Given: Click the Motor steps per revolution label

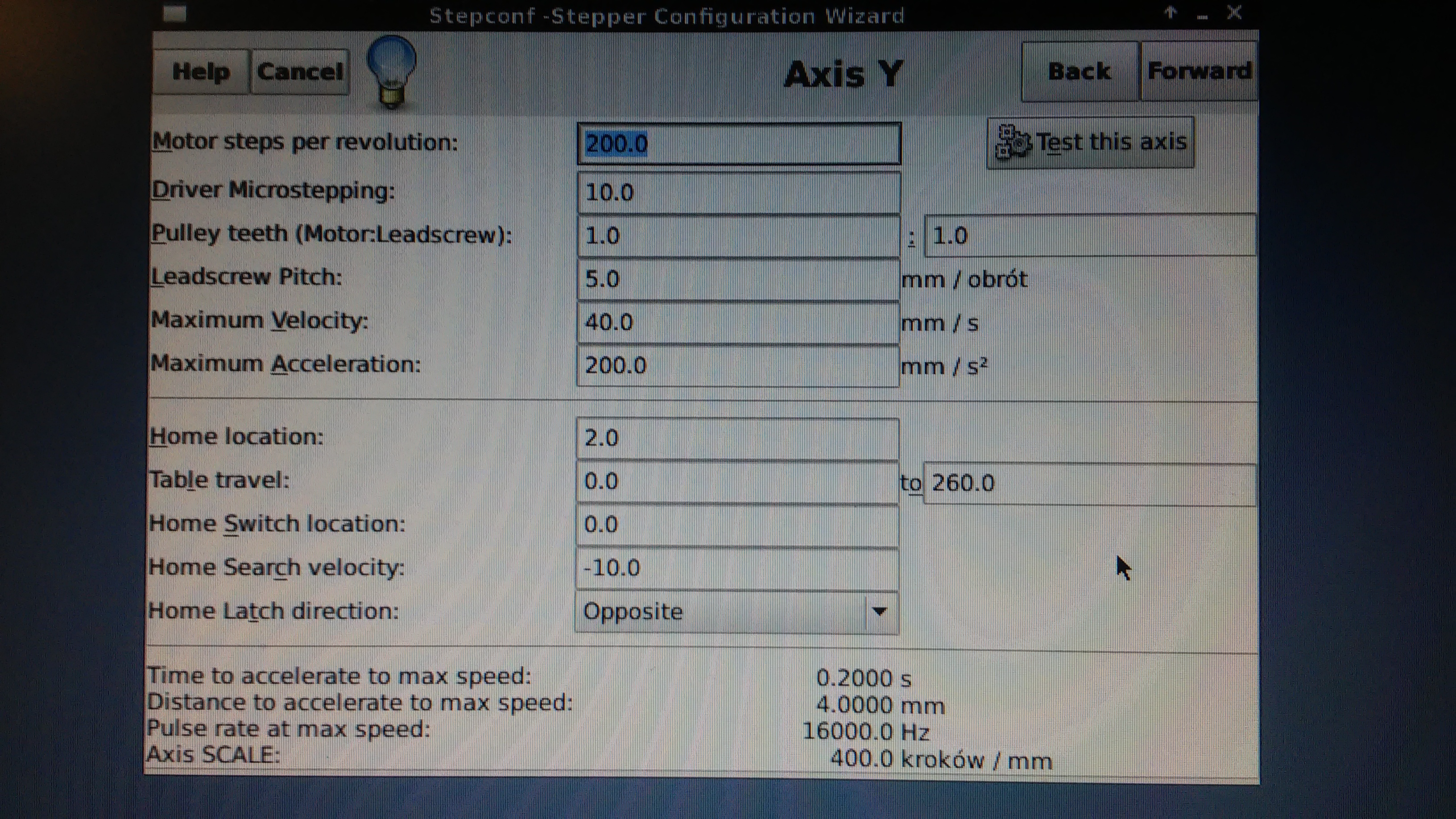Looking at the screenshot, I should click(x=305, y=142).
